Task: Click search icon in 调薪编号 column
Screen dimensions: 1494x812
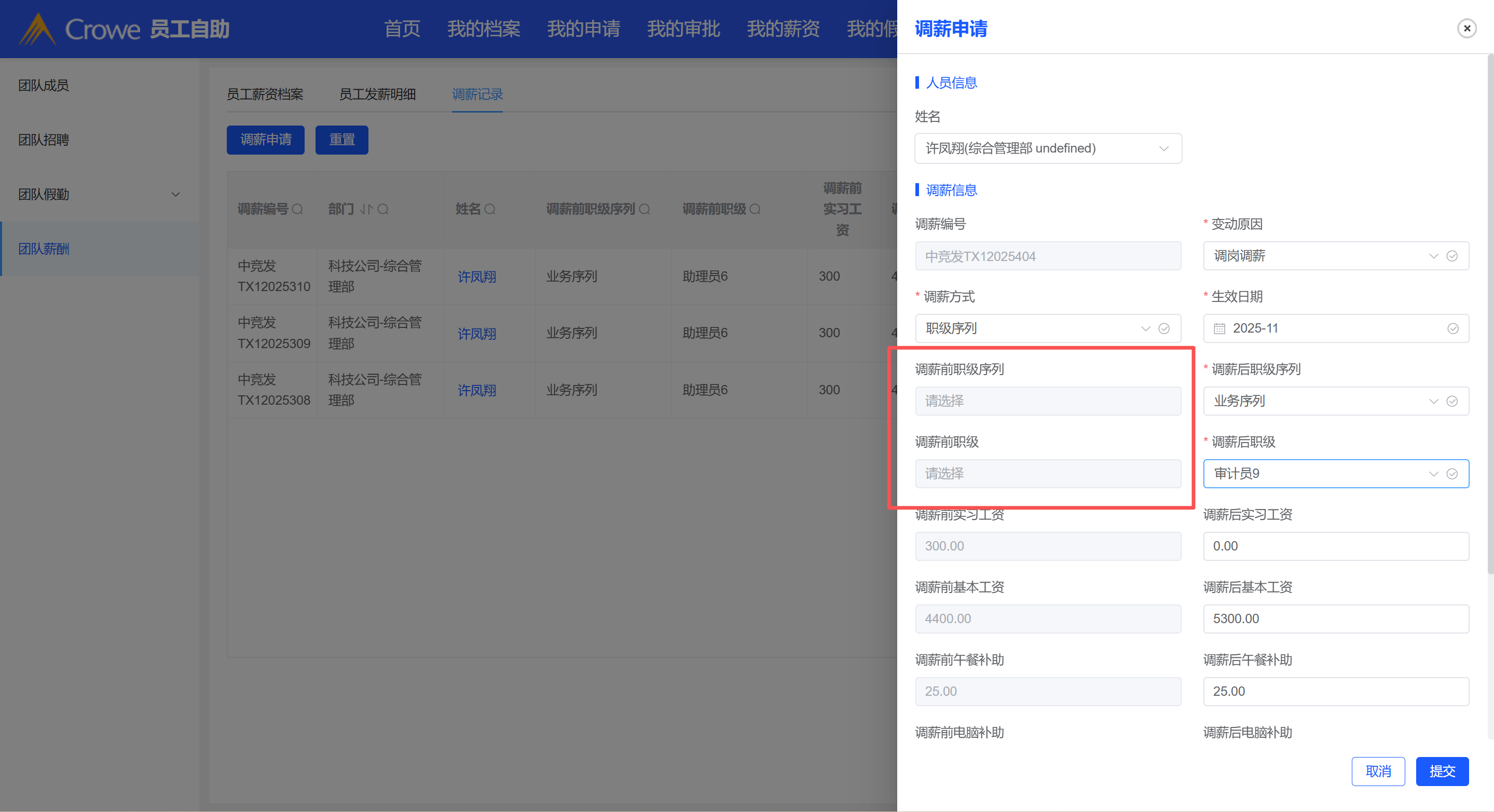Action: pos(297,209)
